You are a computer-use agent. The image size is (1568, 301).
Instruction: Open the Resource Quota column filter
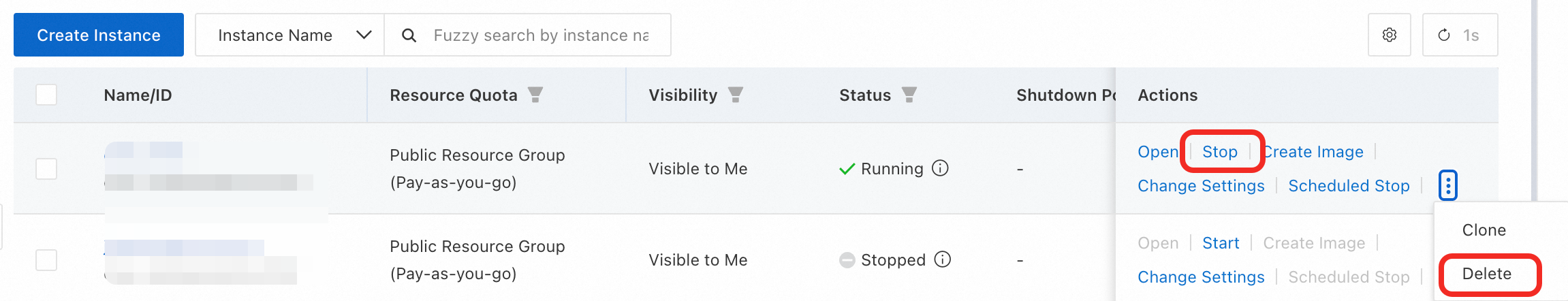(x=536, y=95)
